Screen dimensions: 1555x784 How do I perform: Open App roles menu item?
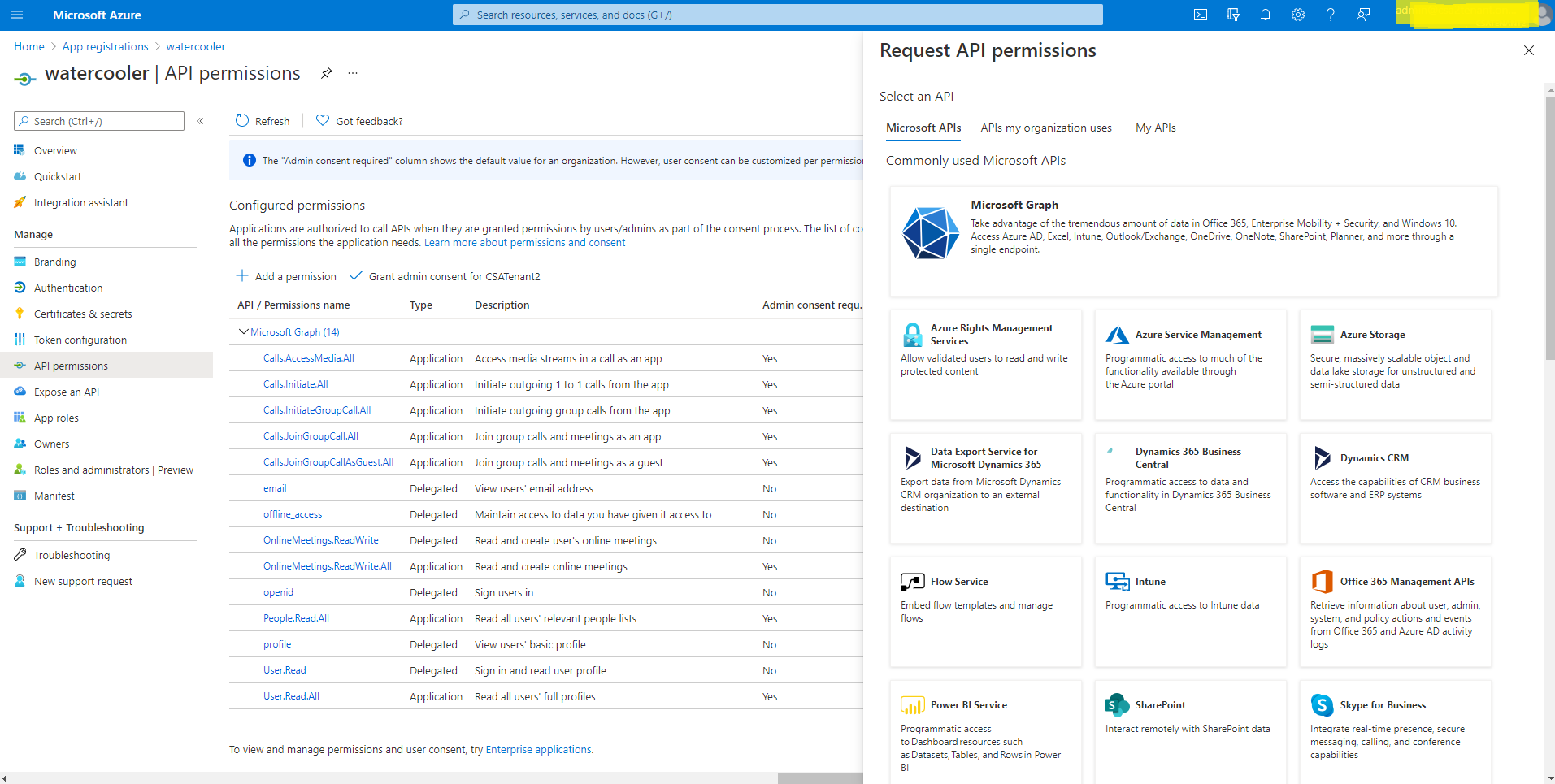(x=56, y=418)
